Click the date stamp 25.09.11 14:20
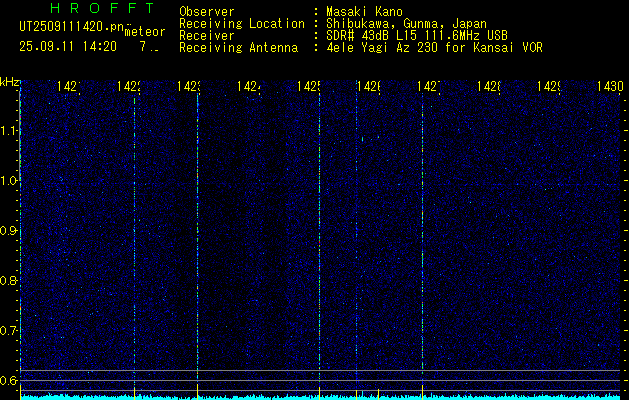This screenshot has width=629, height=400. [68, 47]
